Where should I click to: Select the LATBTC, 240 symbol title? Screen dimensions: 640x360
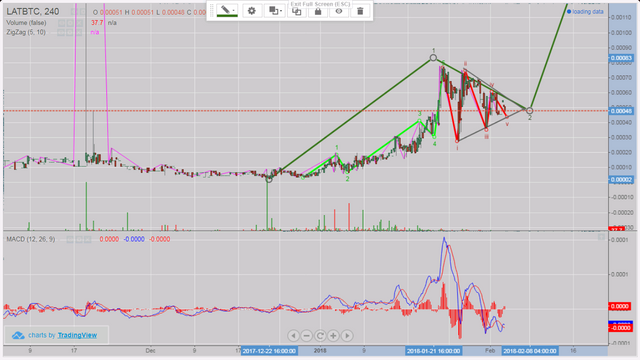pos(33,11)
